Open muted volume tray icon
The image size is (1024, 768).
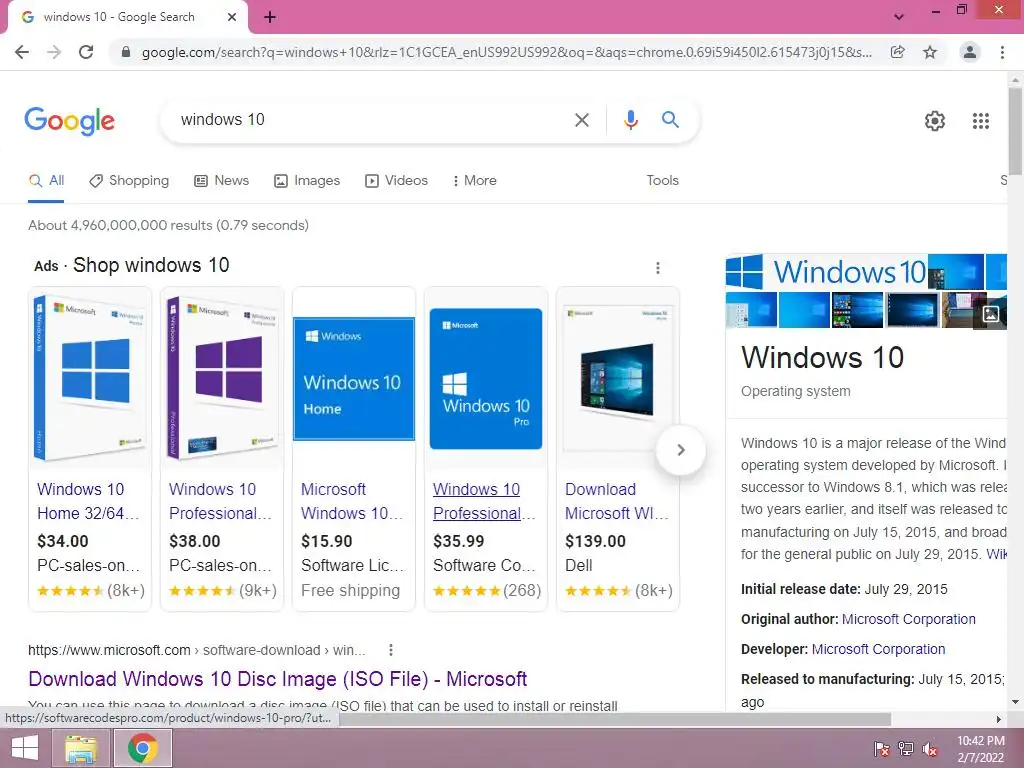[930, 749]
